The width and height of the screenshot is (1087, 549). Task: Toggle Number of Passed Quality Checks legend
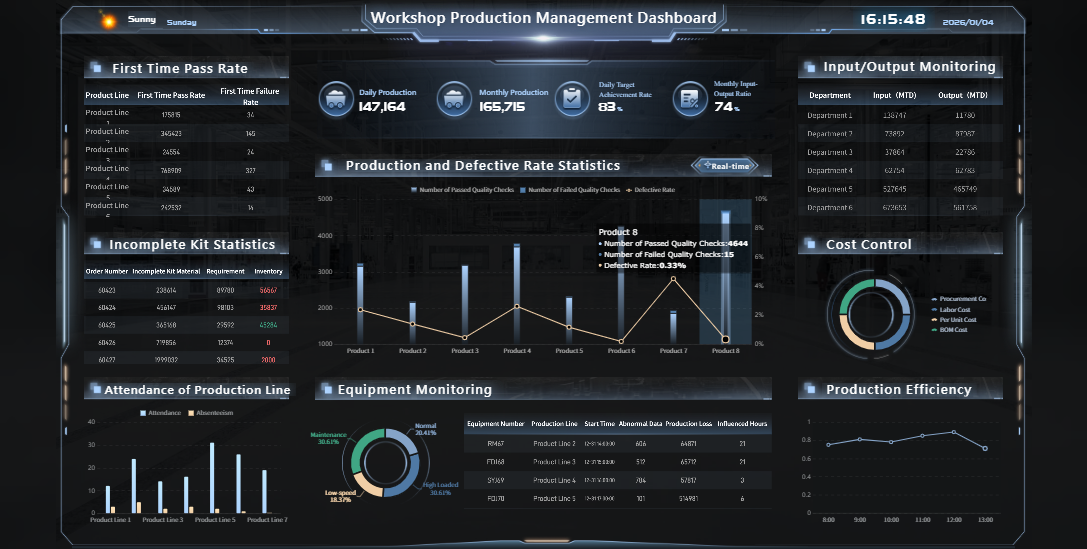coord(462,190)
